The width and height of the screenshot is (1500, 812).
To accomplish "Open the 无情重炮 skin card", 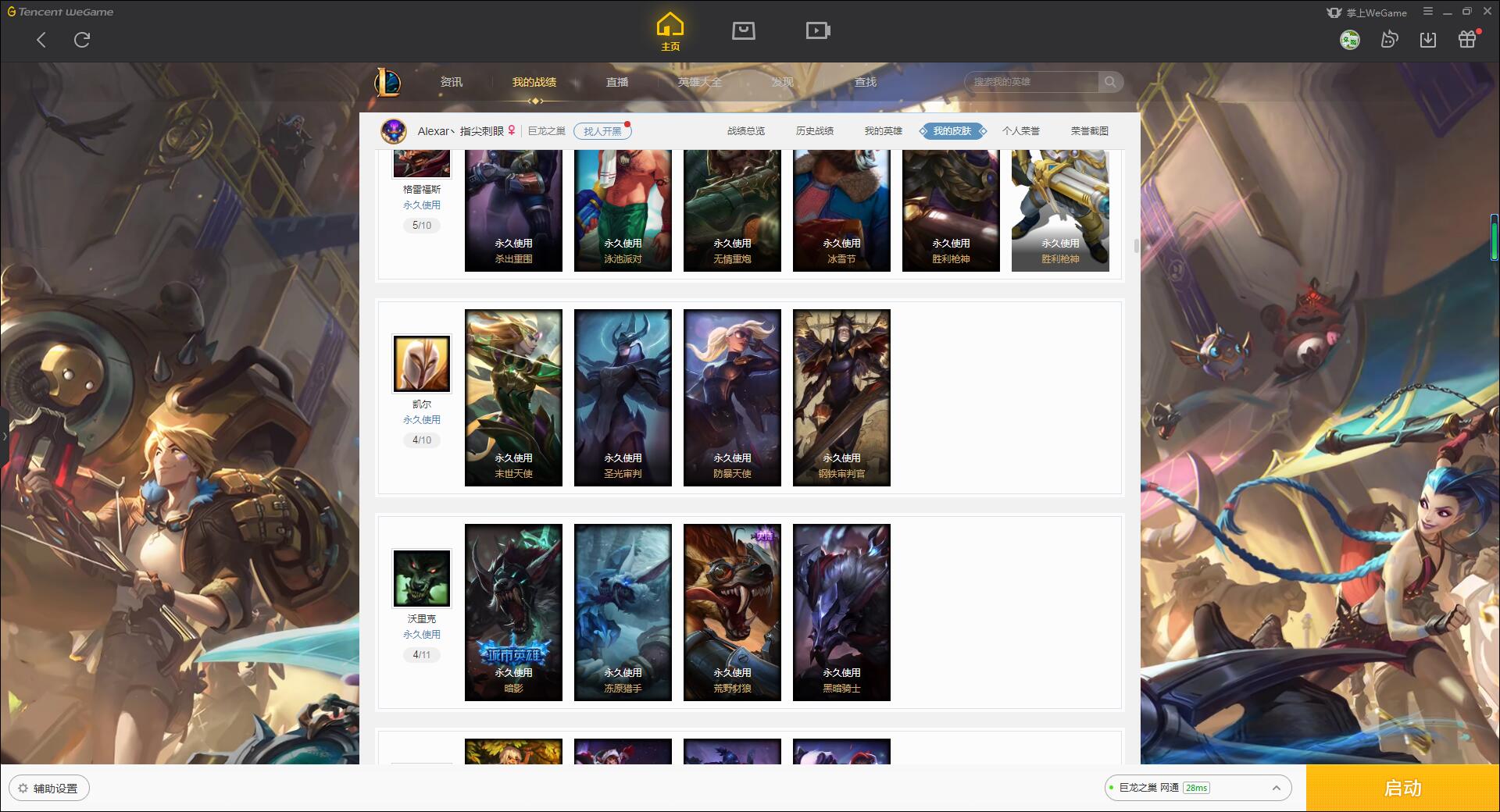I will click(x=732, y=211).
